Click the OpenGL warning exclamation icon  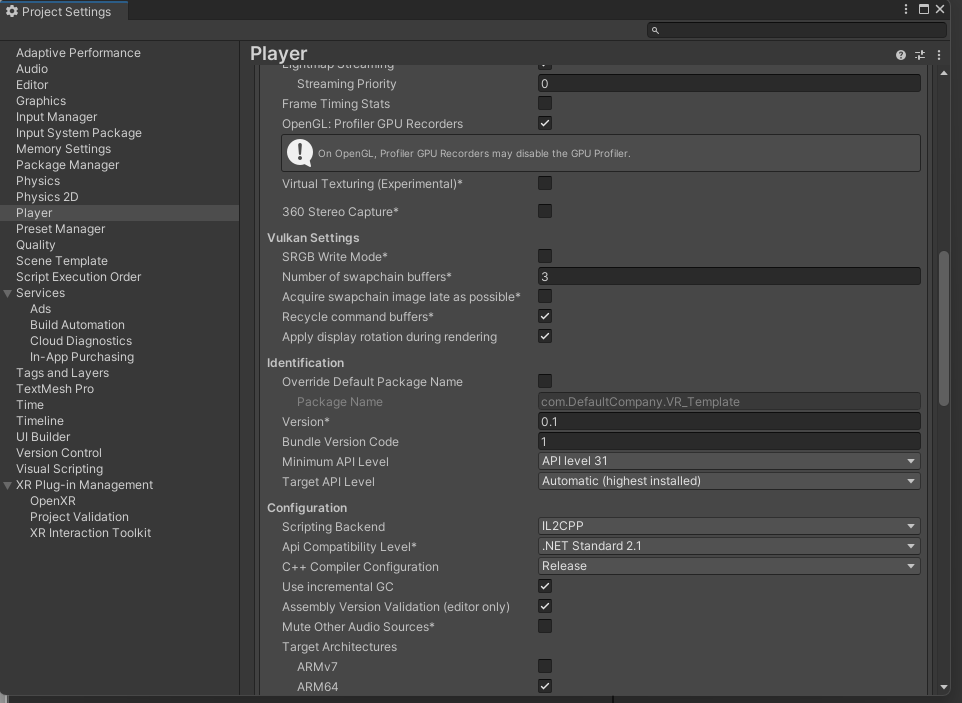(x=300, y=152)
